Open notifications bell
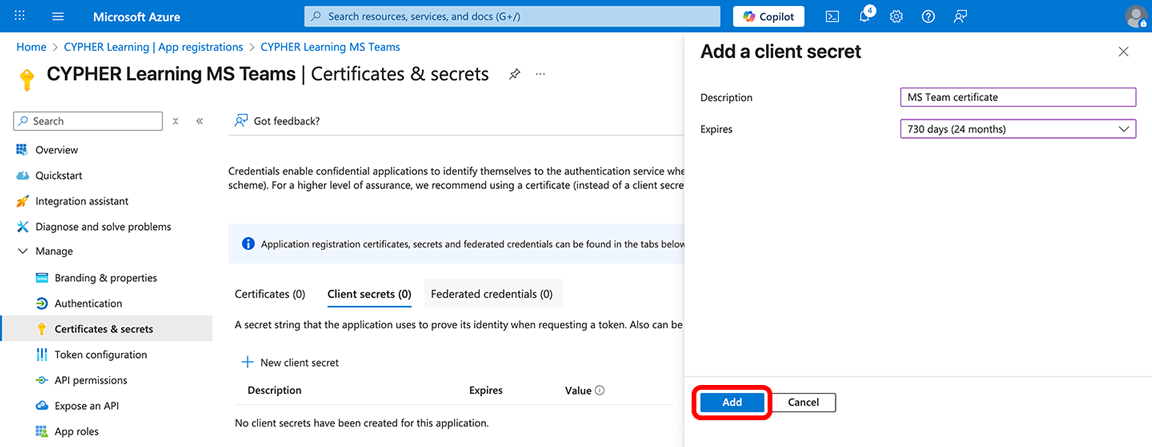 tap(865, 16)
